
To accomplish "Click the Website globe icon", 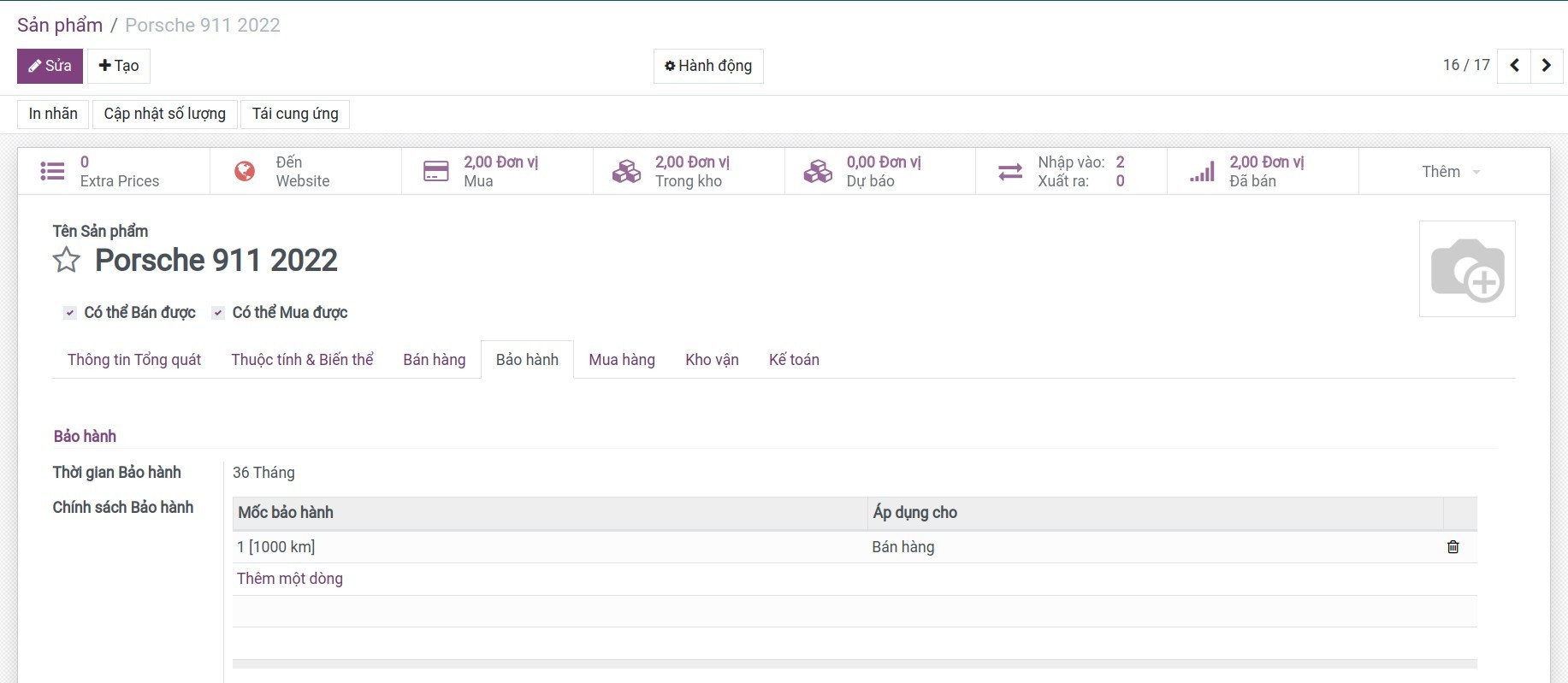I will point(245,172).
